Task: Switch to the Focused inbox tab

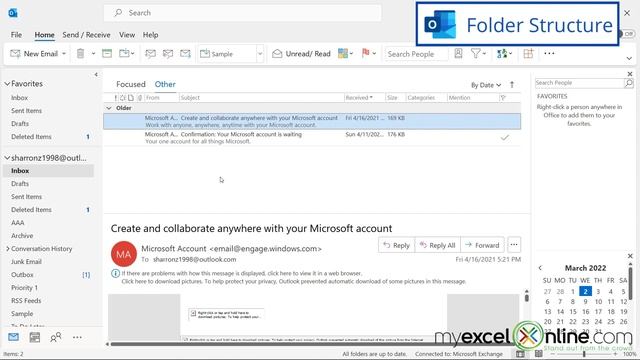Action: pos(131,84)
